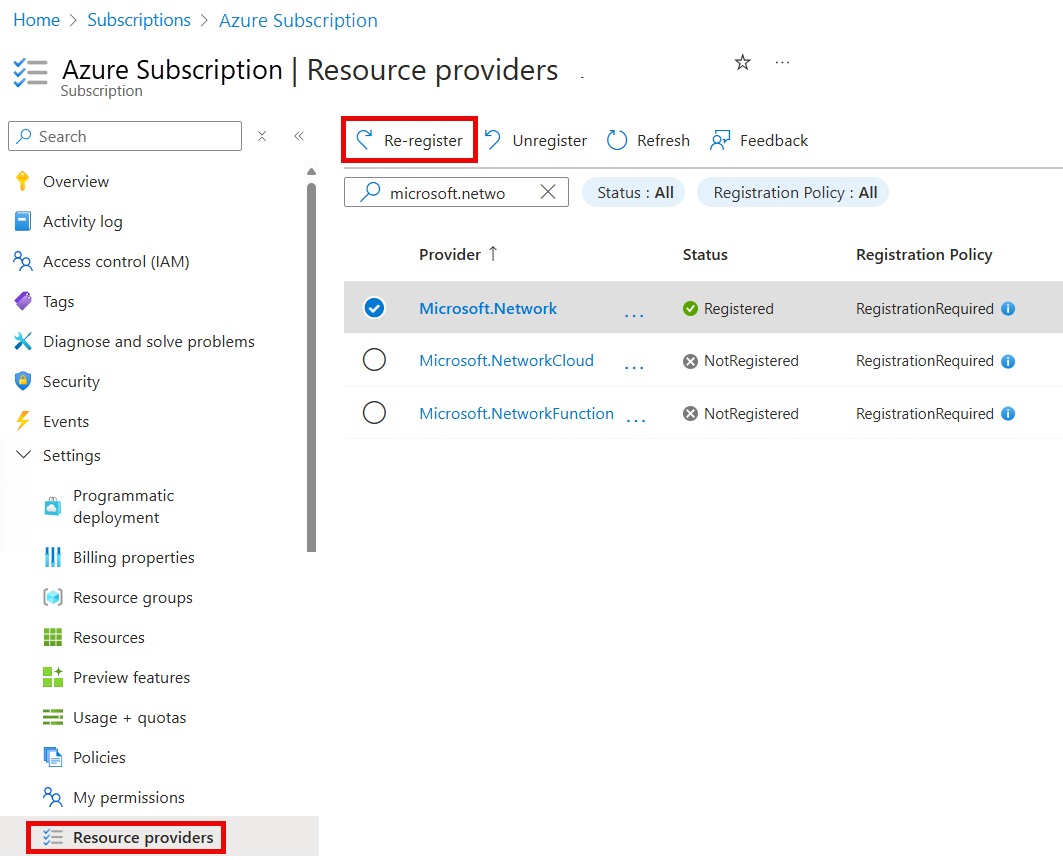This screenshot has height=860, width=1063.
Task: Open Activity log in the sidebar
Action: [83, 222]
